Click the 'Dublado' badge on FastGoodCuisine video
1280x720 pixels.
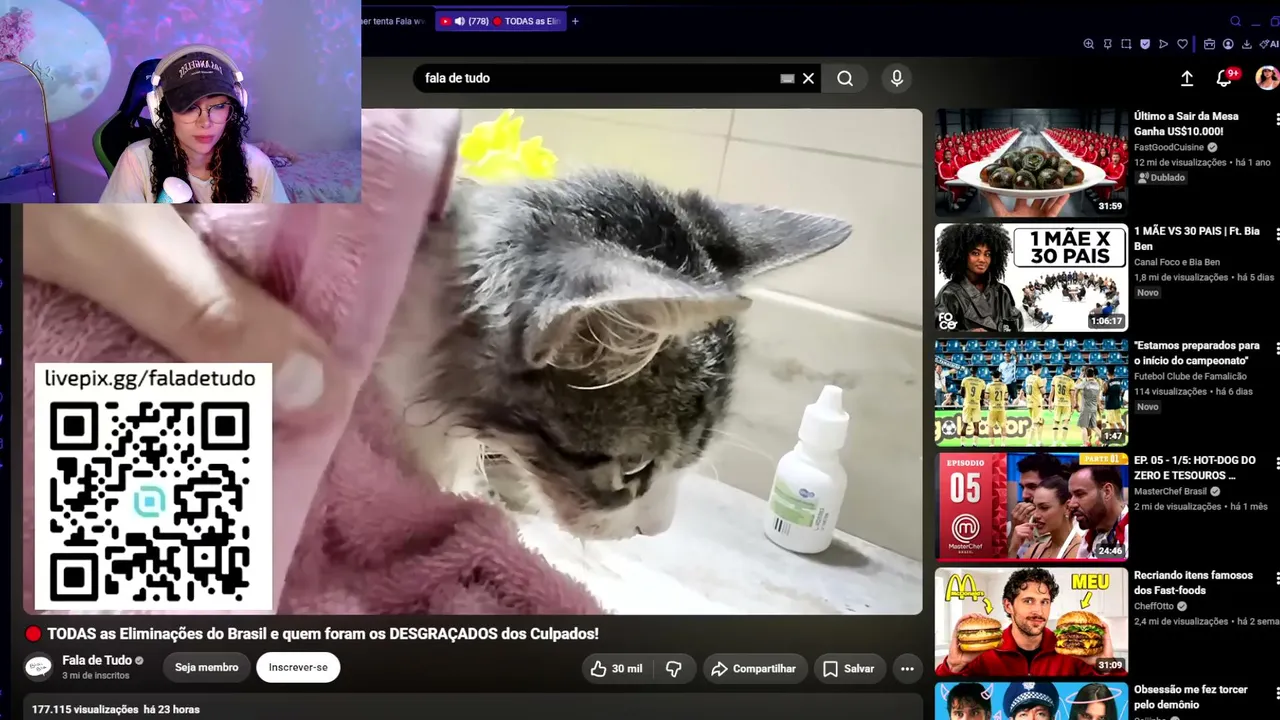point(1161,178)
